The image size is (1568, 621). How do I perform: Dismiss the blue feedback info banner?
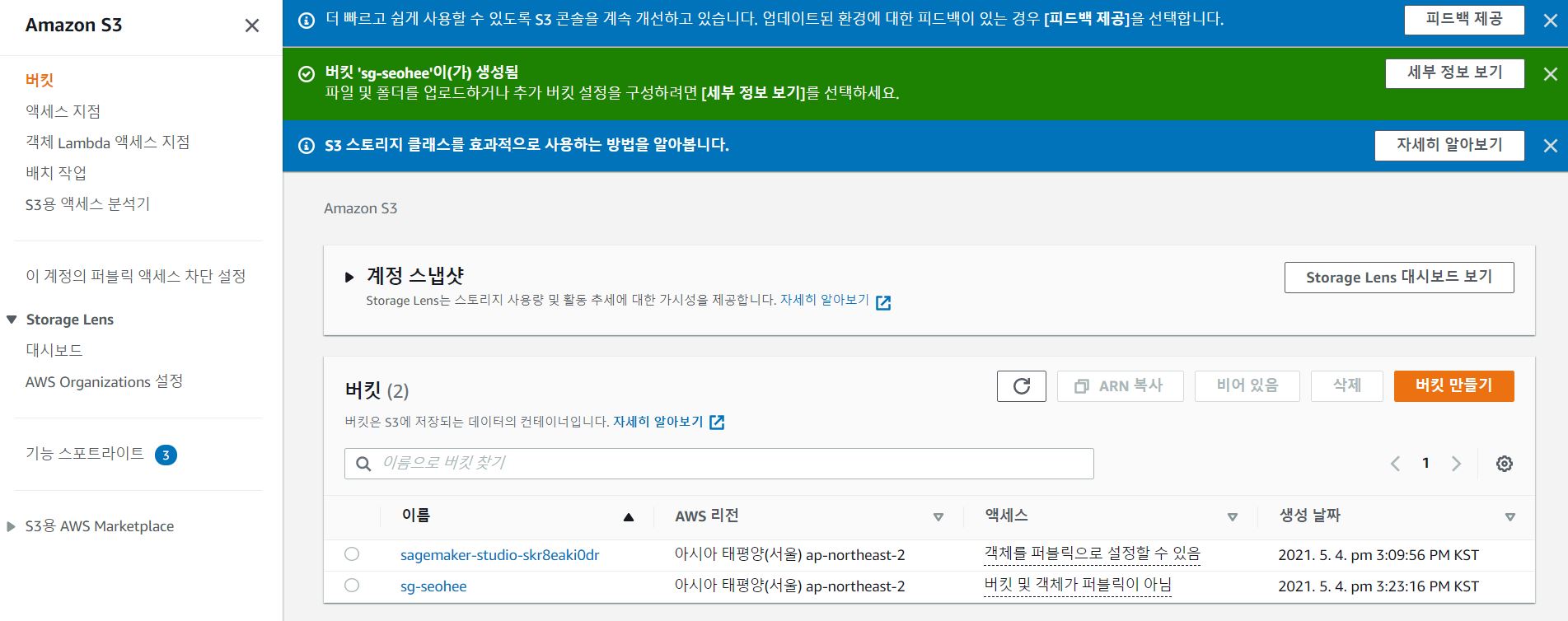[1550, 21]
